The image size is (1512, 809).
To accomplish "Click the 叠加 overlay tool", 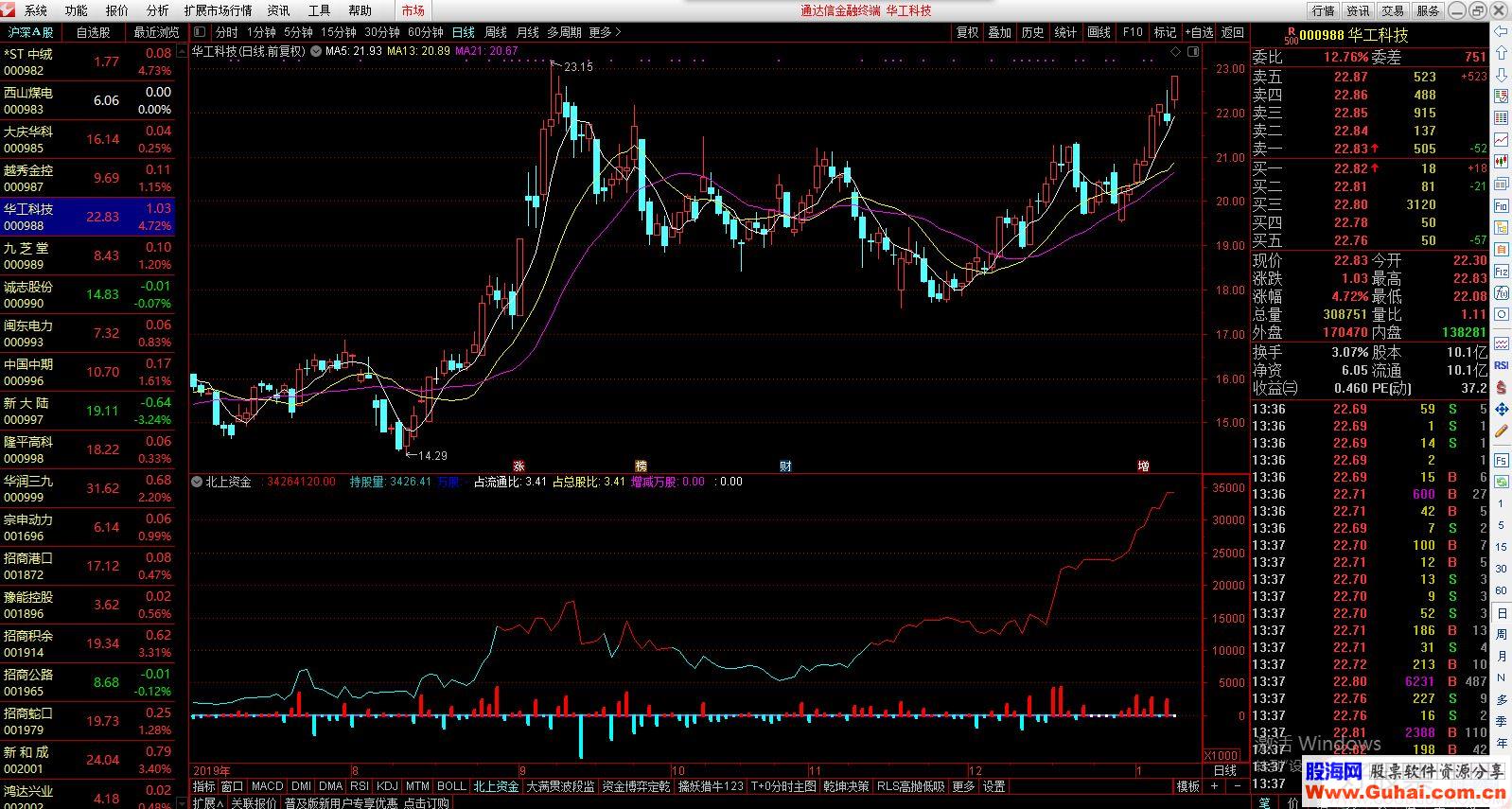I will tap(1000, 32).
